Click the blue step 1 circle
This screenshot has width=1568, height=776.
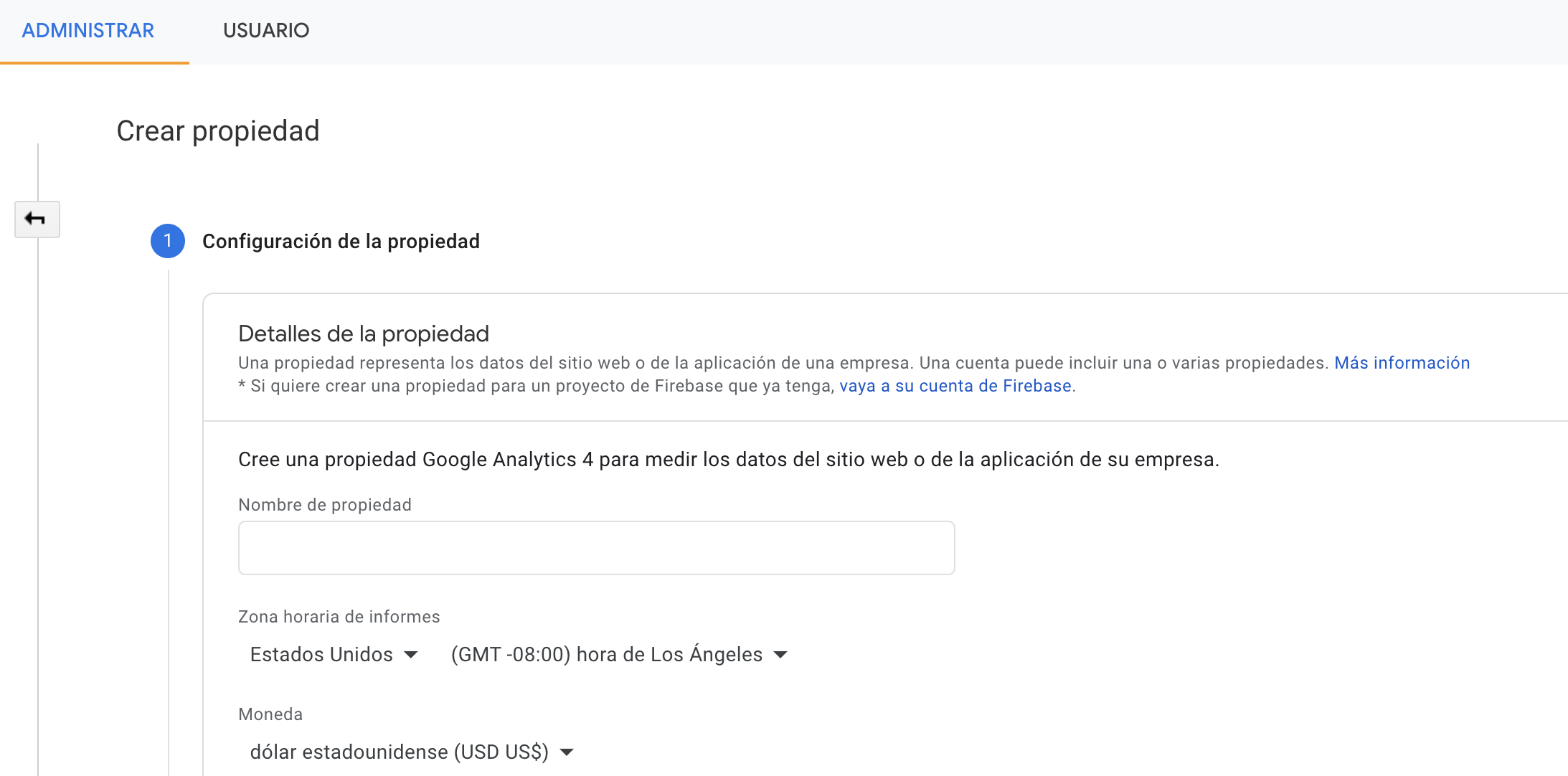(x=168, y=241)
